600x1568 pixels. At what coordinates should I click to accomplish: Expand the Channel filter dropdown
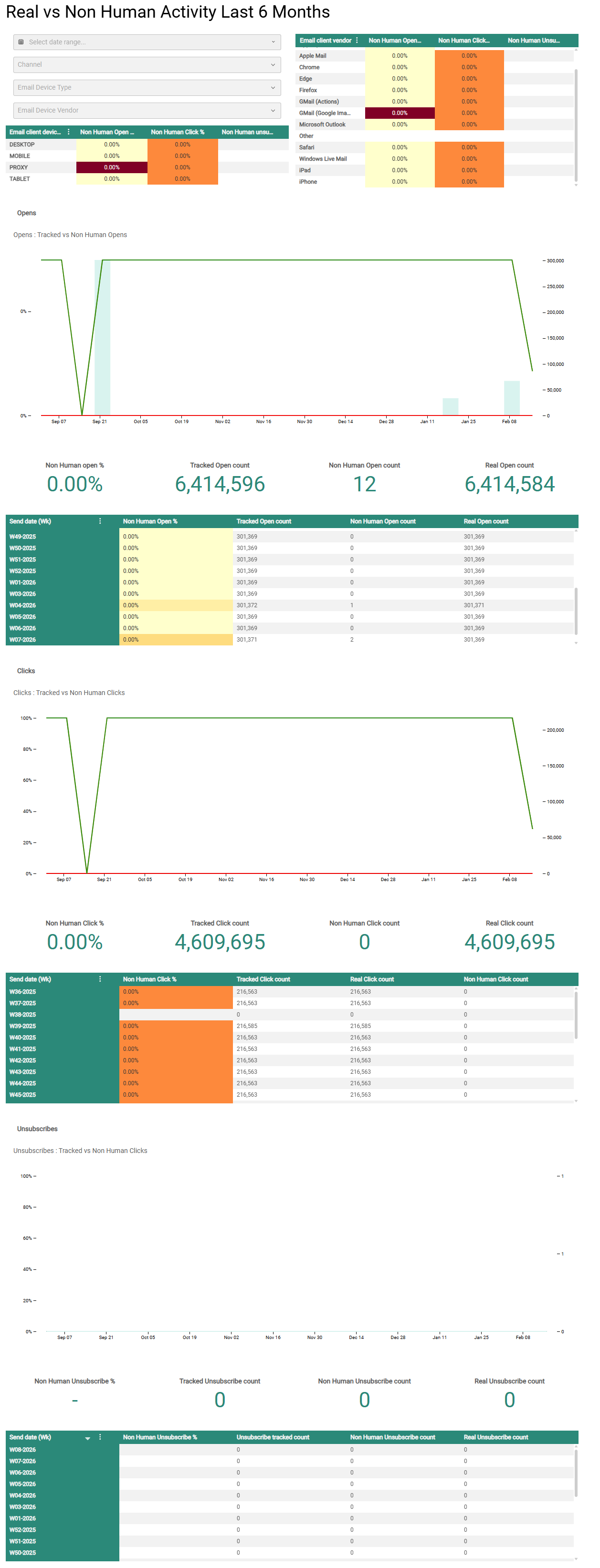click(x=146, y=64)
